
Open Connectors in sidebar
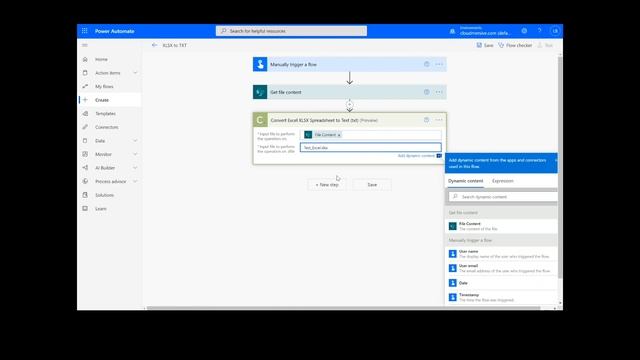point(107,127)
